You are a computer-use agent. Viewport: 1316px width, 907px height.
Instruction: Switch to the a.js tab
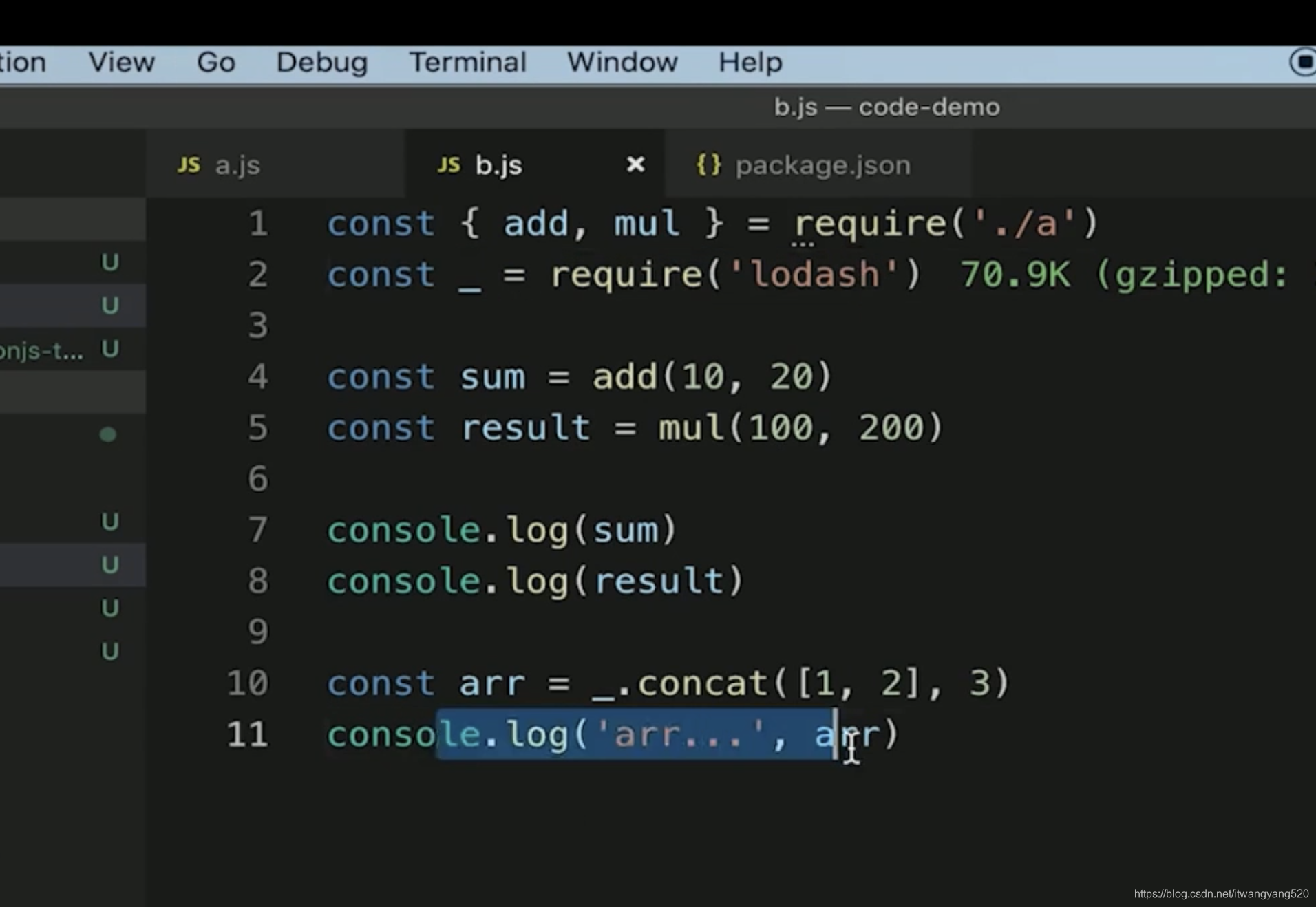[275, 164]
